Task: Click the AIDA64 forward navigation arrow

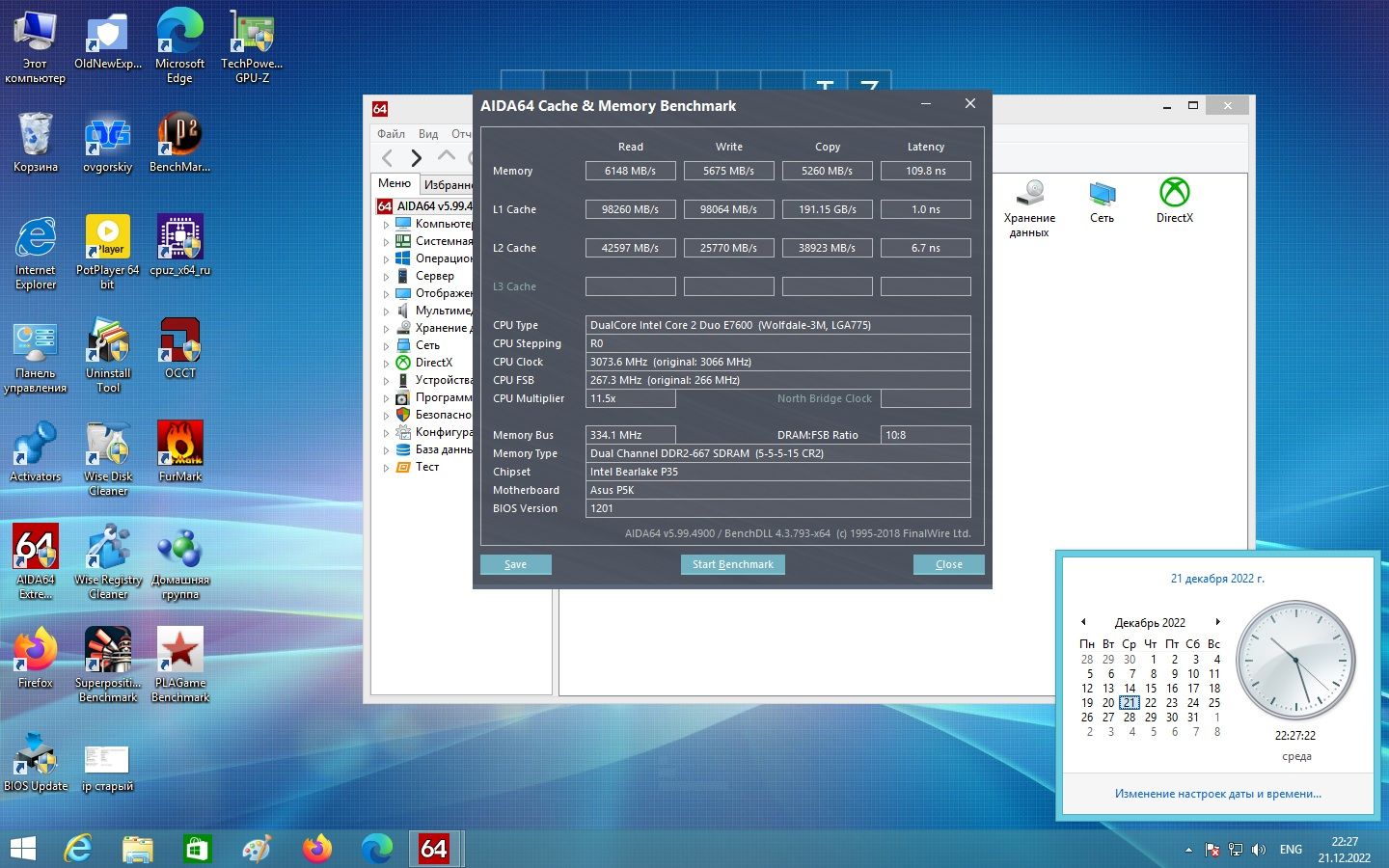Action: tap(417, 157)
